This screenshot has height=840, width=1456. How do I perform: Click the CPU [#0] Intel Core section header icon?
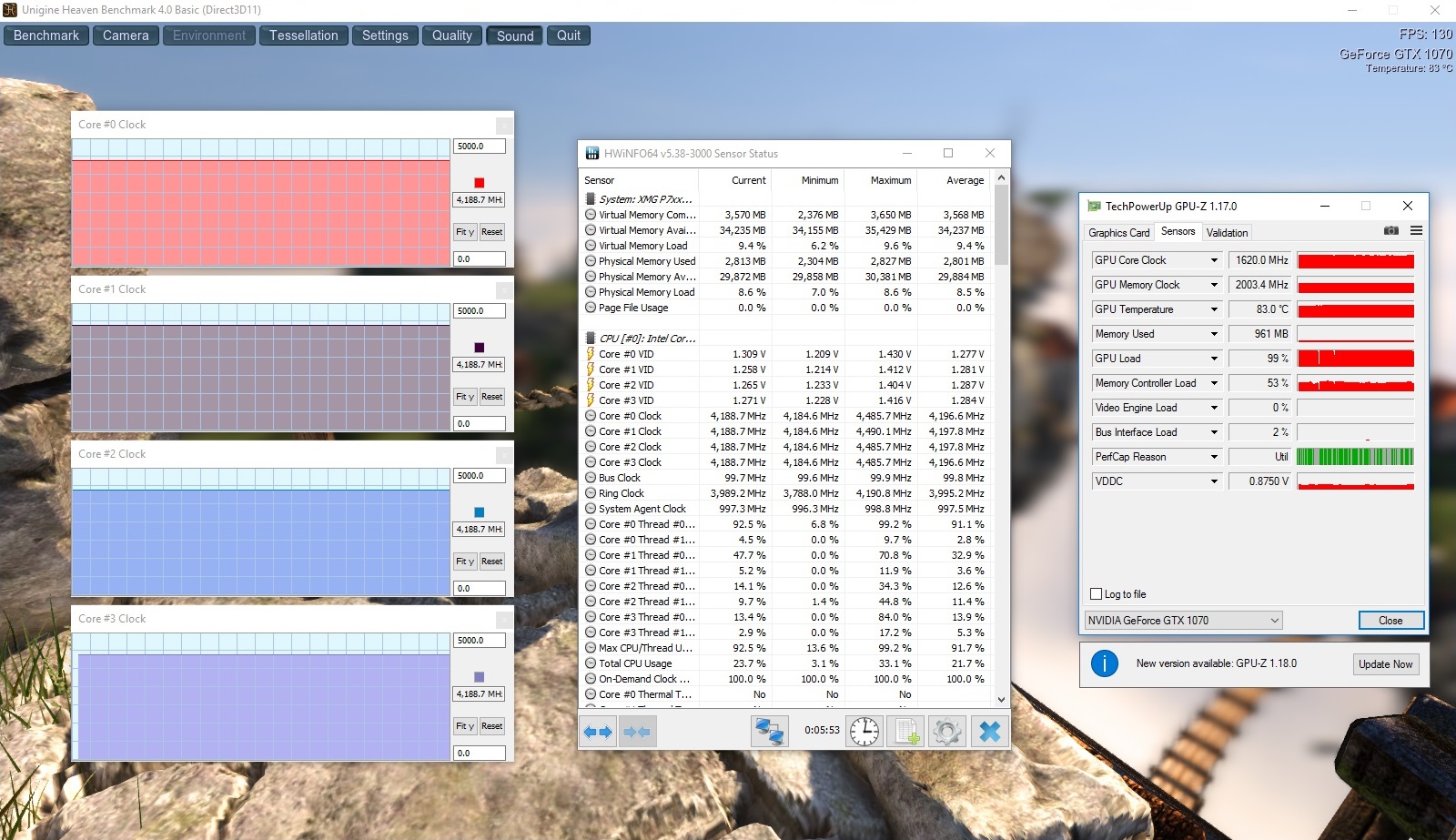tap(591, 339)
